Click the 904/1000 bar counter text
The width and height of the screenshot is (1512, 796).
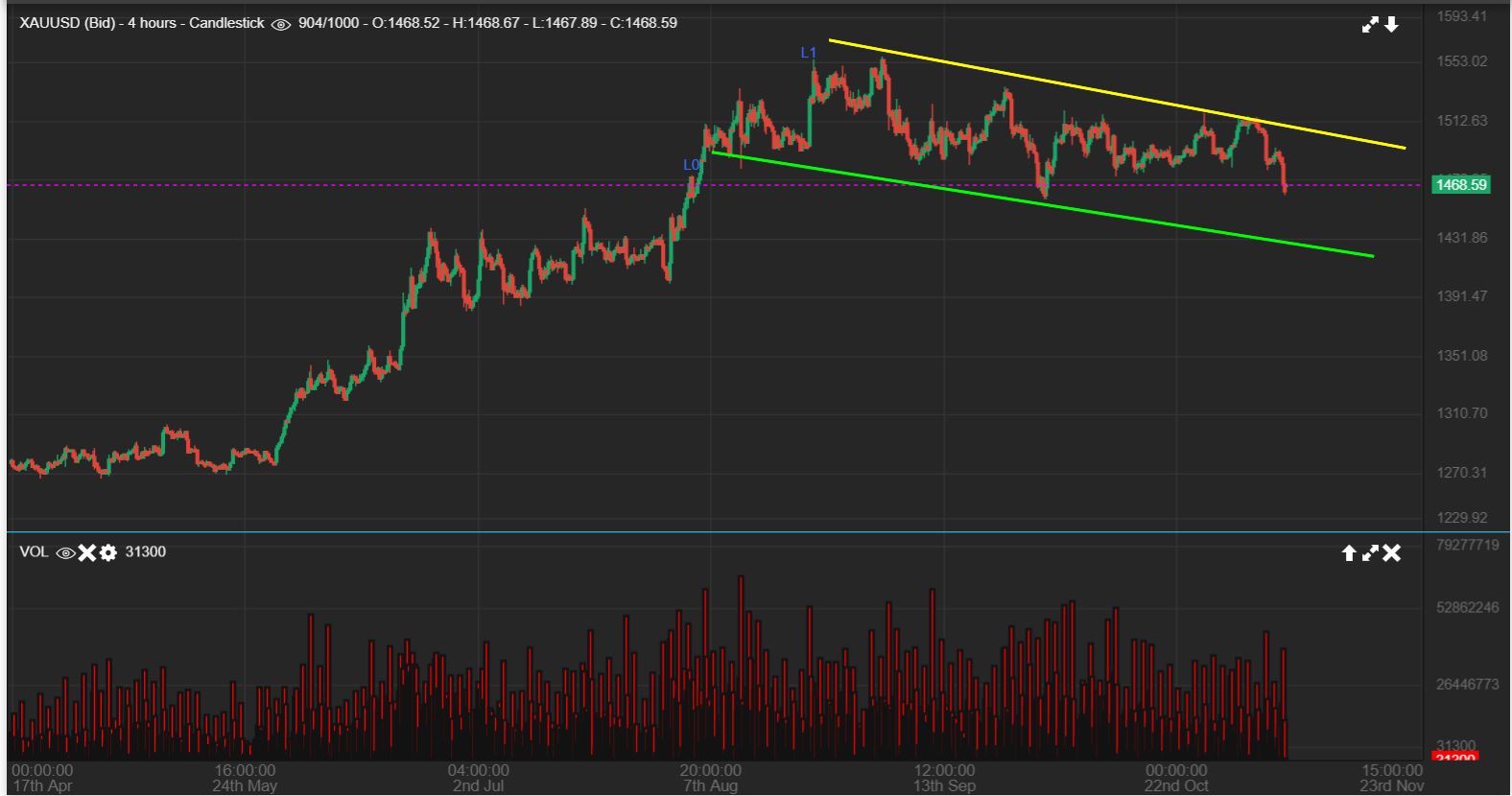[x=329, y=23]
